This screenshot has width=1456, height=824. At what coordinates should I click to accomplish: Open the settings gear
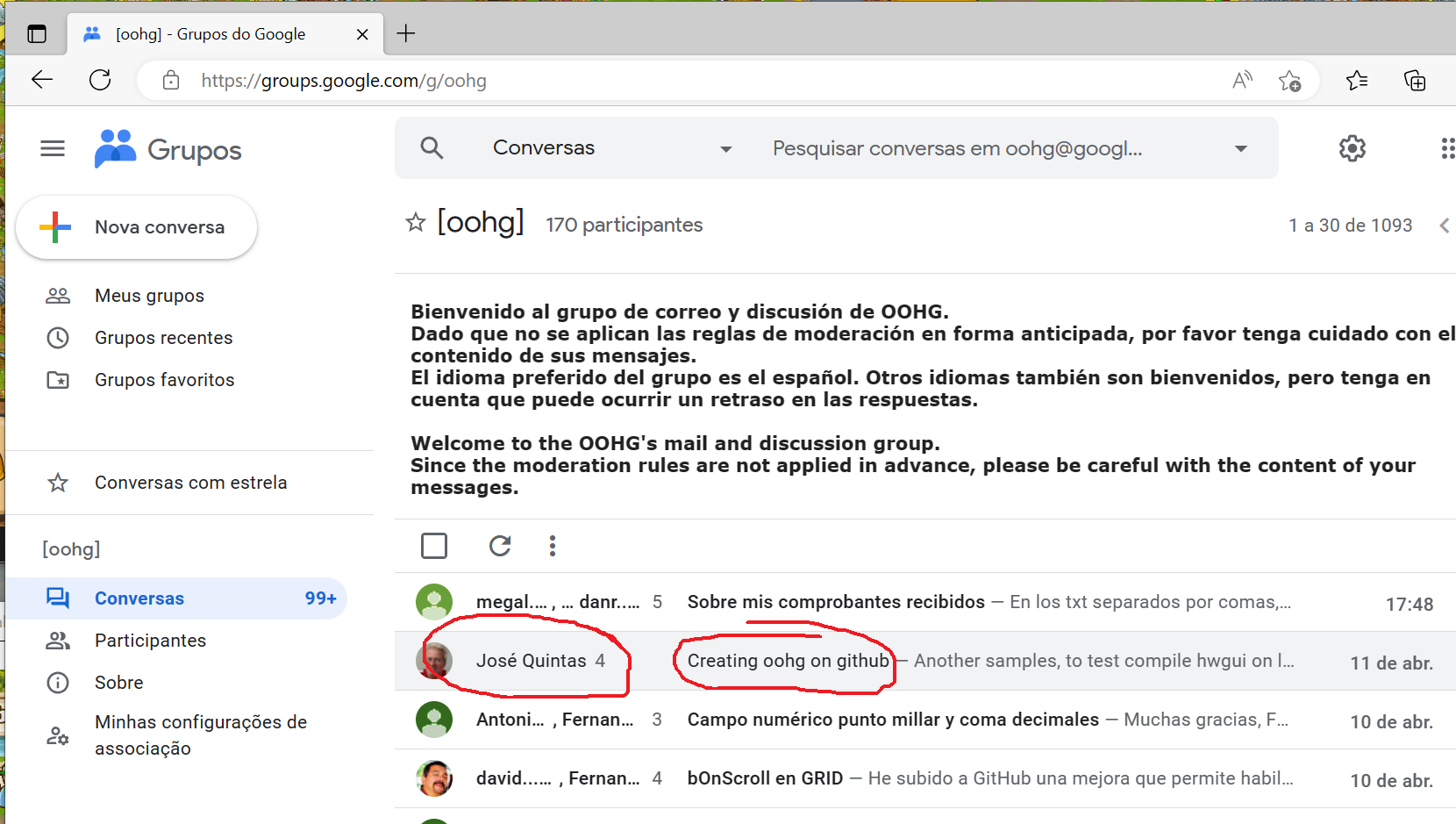[x=1353, y=148]
